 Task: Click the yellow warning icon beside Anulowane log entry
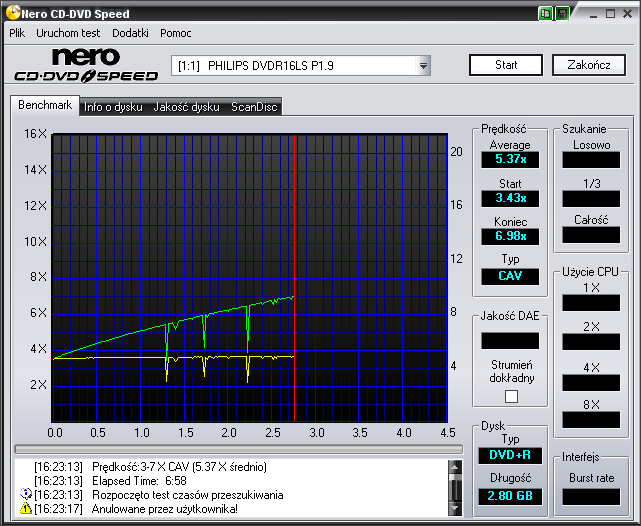[25, 508]
